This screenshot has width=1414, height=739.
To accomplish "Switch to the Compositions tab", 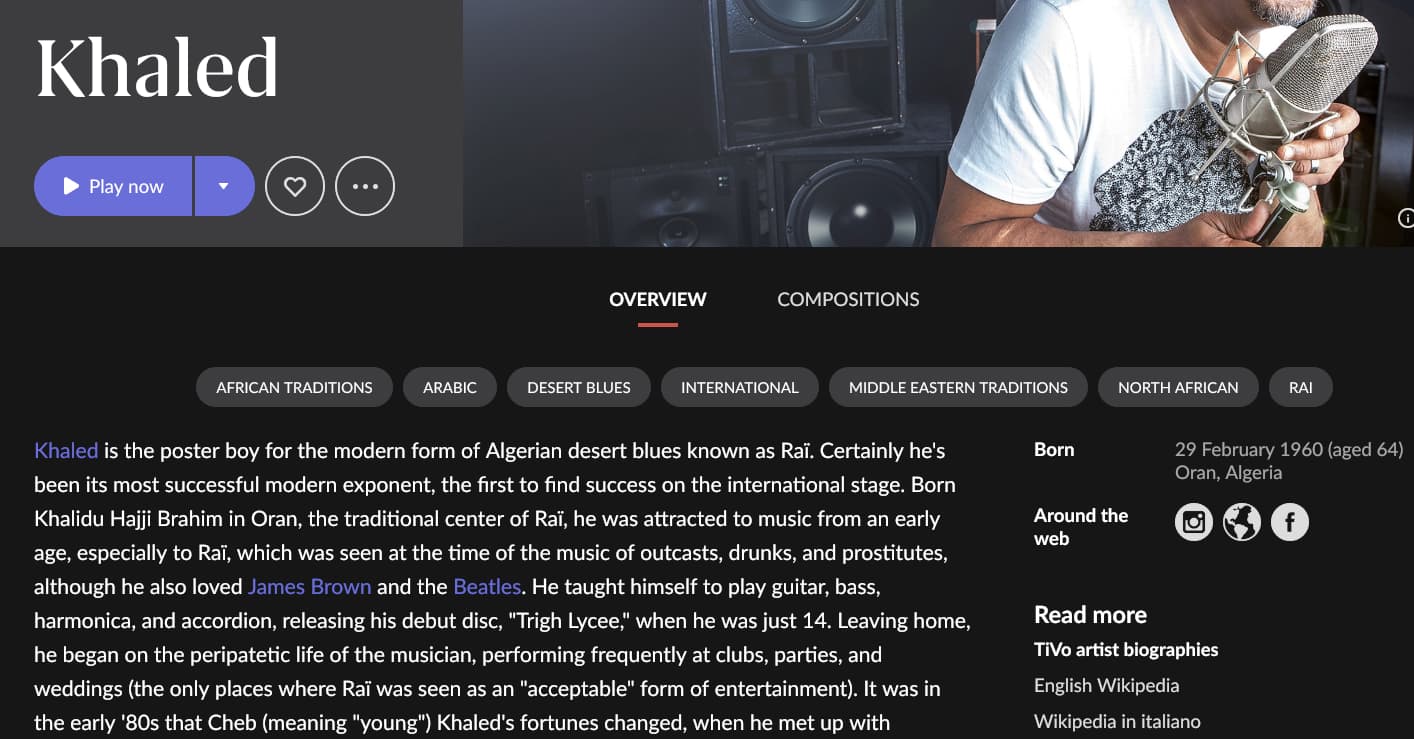I will click(848, 299).
